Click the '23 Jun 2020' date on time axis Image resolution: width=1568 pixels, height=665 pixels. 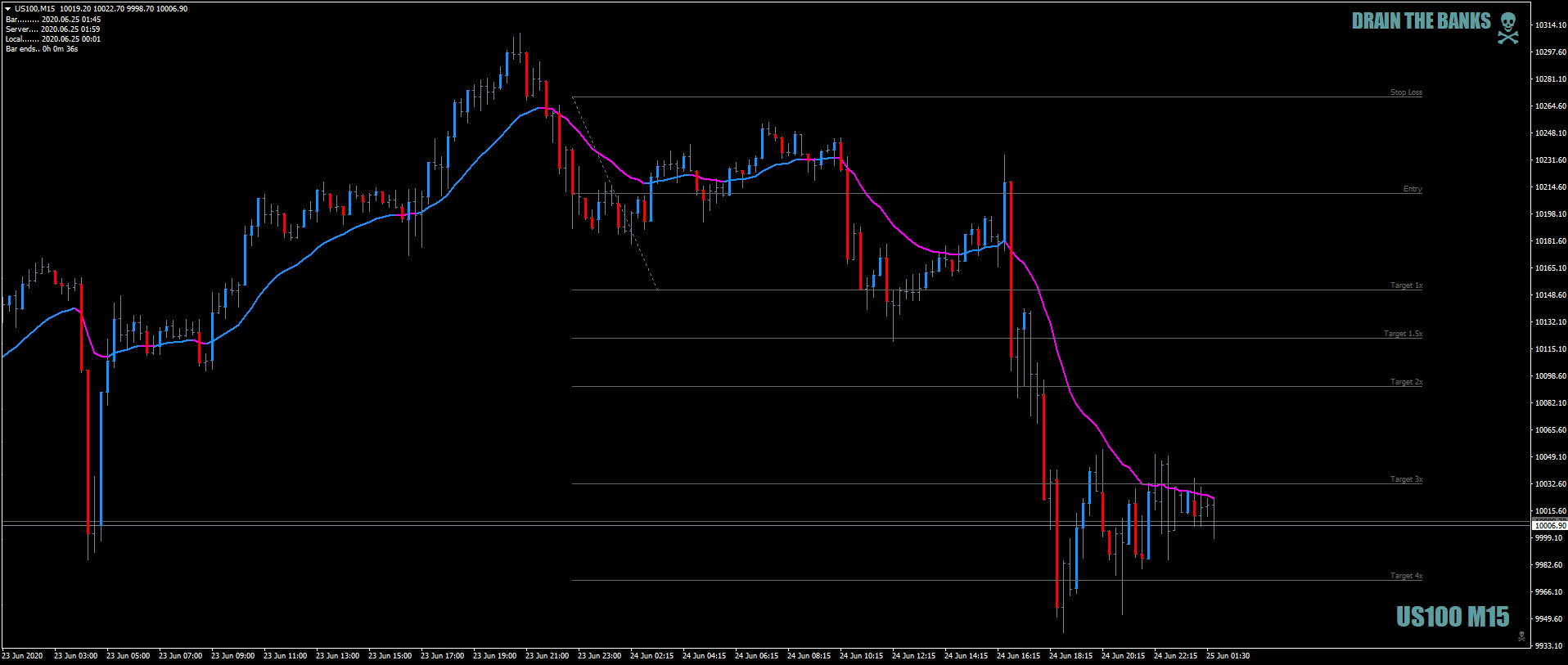[x=22, y=656]
